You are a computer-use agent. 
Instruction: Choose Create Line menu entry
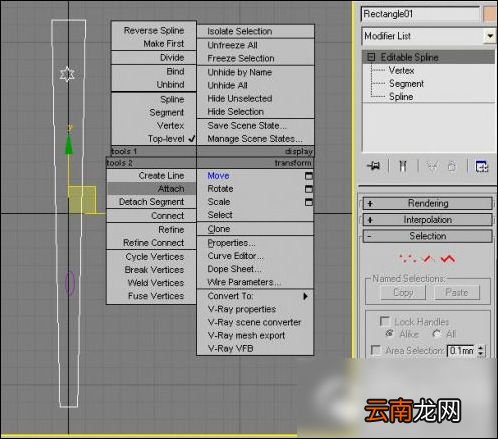tap(151, 175)
